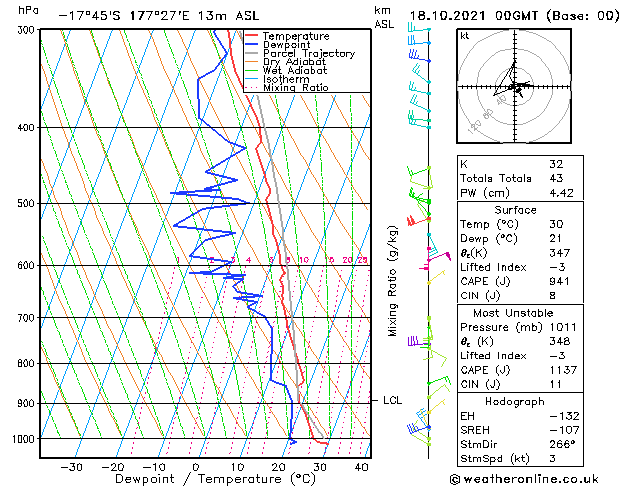Select the 'Mixing Ratio' legend label
This screenshot has width=629, height=486.
click(296, 87)
